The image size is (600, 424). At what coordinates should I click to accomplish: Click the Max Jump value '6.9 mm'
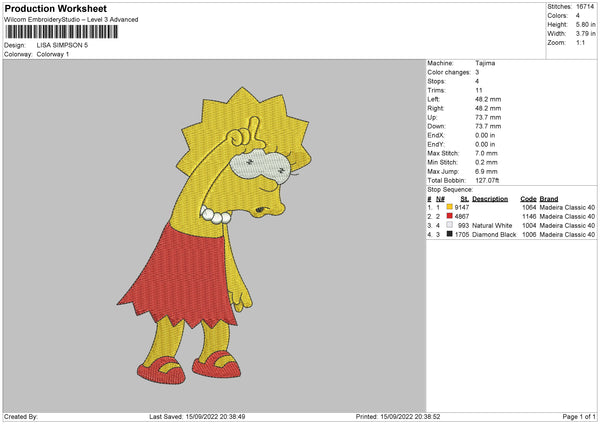click(x=486, y=171)
